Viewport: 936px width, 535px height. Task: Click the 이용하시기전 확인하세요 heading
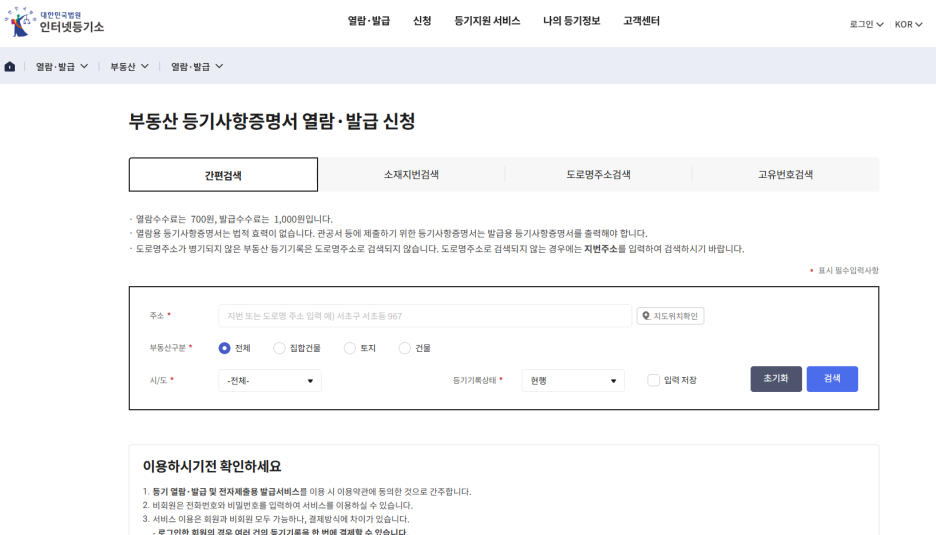212,466
